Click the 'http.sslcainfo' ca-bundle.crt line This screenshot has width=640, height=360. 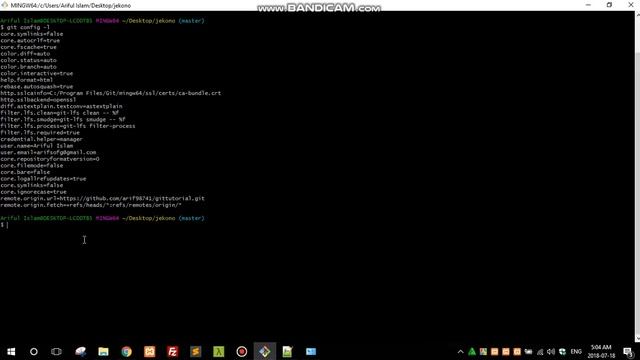pyautogui.click(x=111, y=93)
